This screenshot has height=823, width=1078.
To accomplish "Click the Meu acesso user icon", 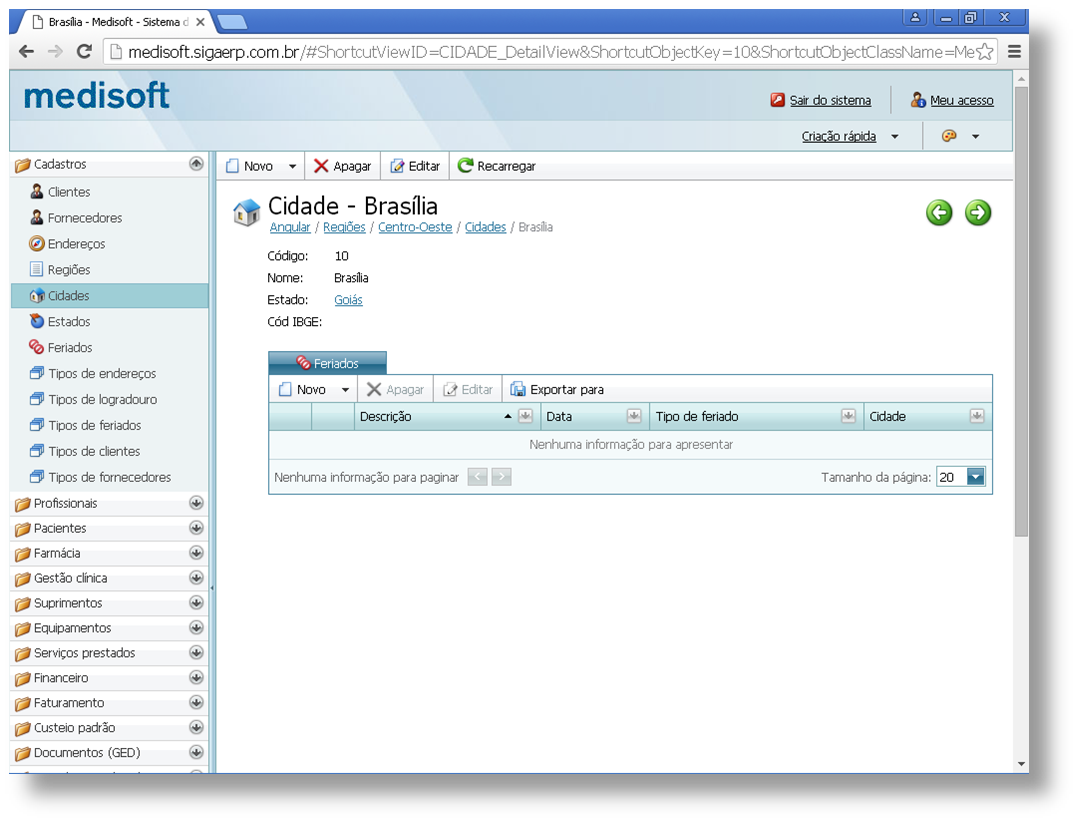I will point(918,100).
